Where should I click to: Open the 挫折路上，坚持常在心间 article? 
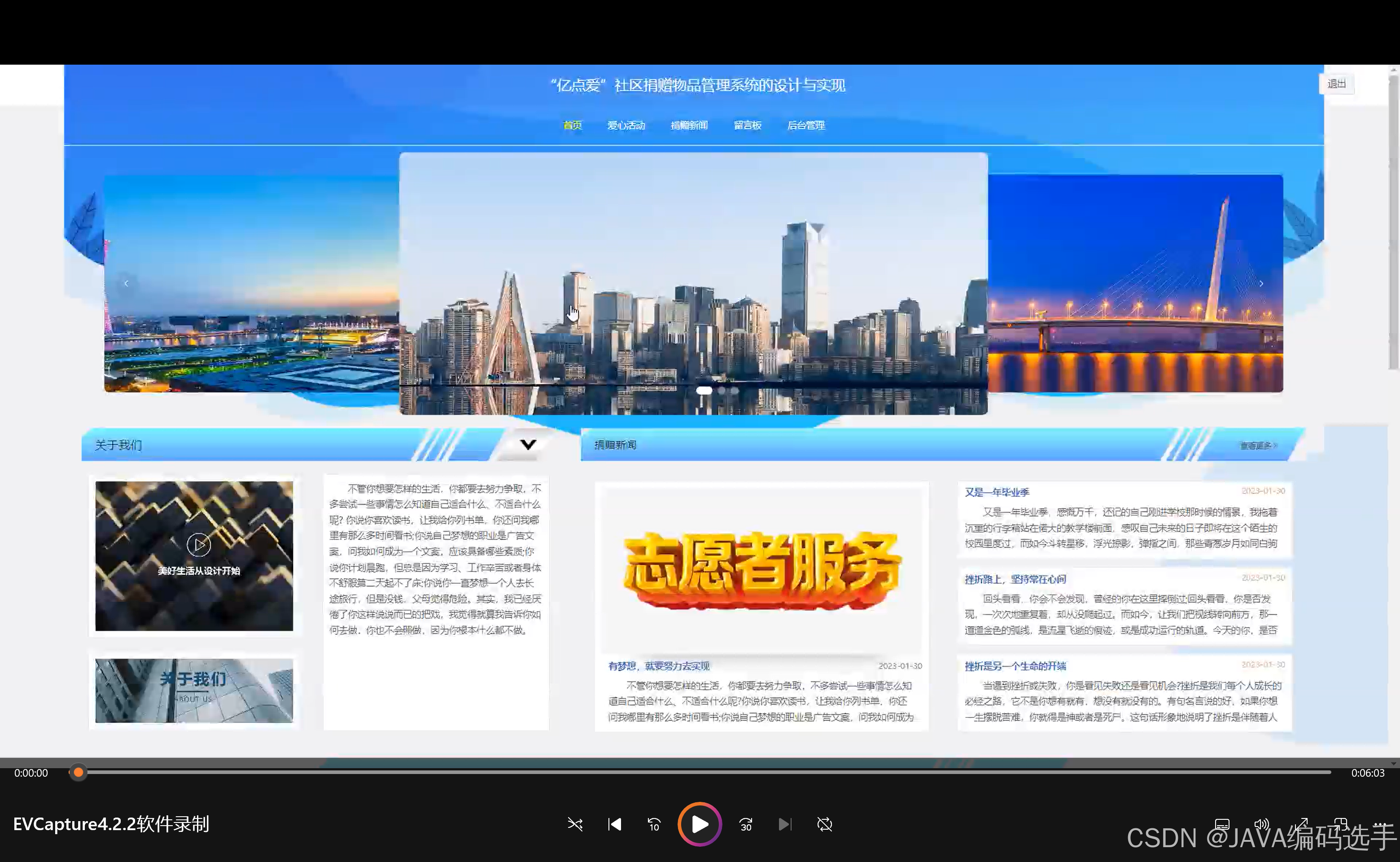[1015, 579]
